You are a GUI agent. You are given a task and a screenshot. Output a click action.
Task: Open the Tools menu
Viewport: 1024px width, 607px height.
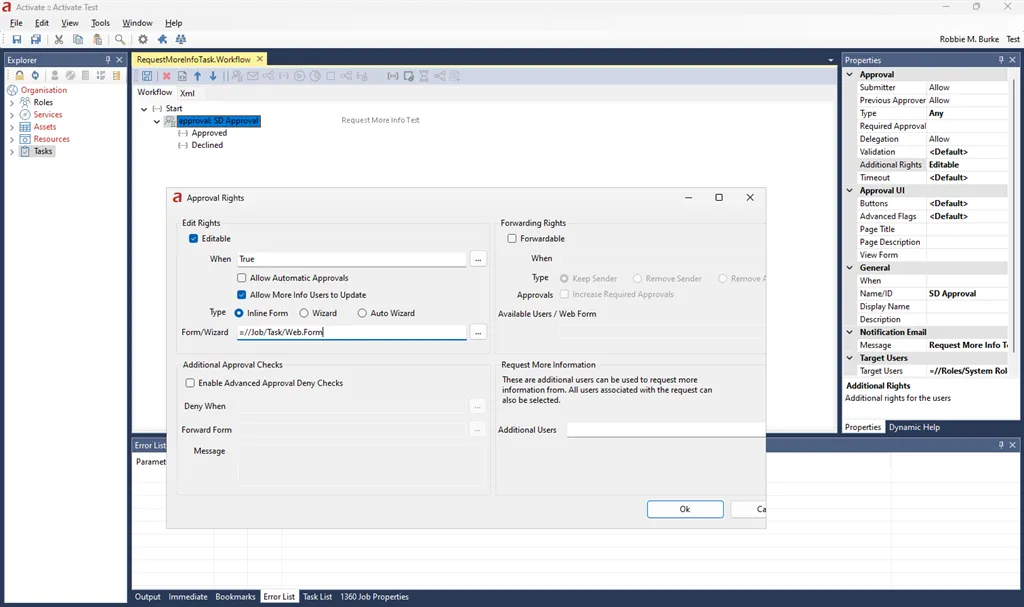tap(100, 23)
